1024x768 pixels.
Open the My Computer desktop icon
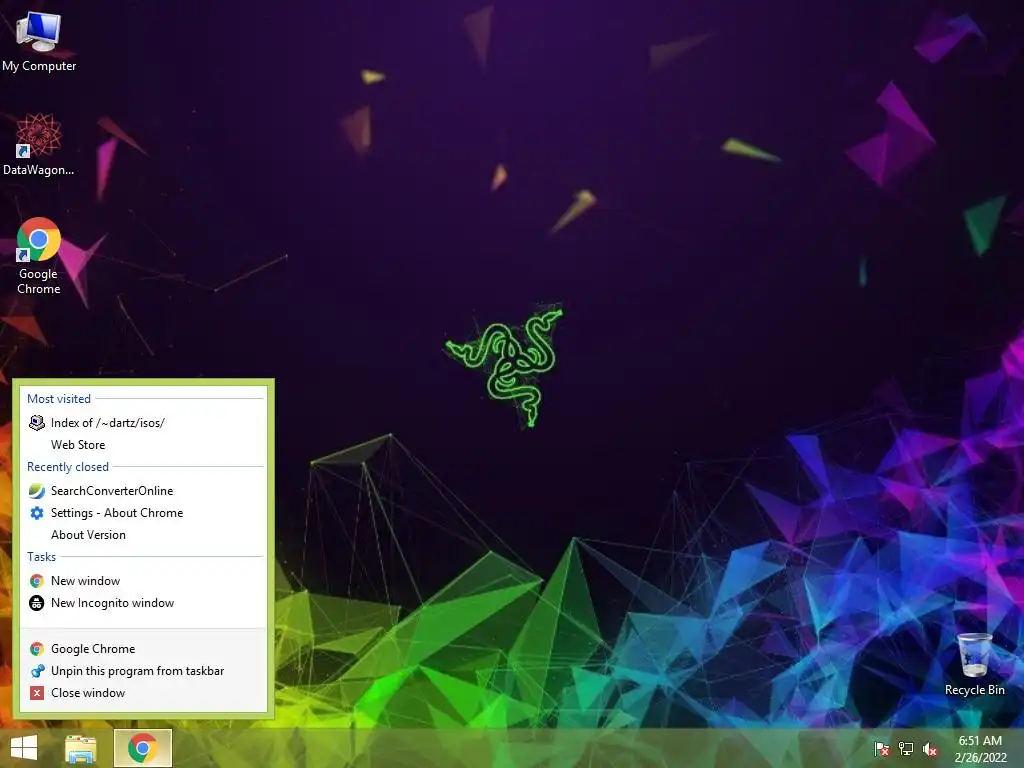pyautogui.click(x=39, y=42)
